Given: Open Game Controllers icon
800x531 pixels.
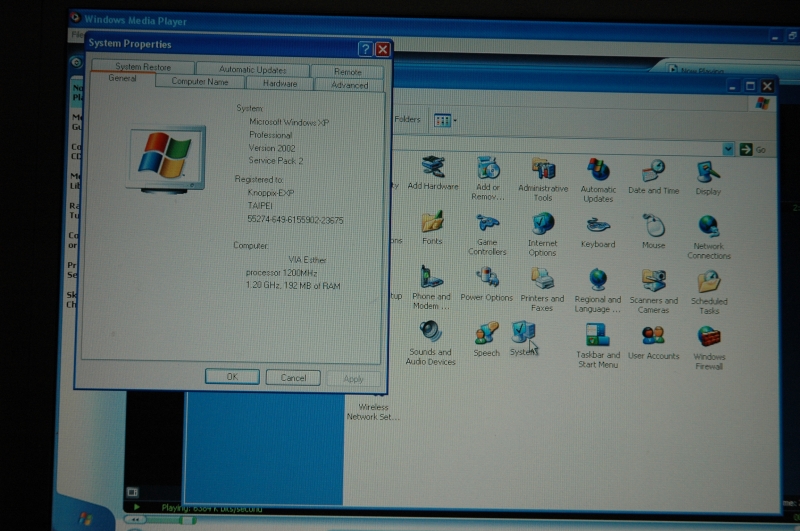Looking at the screenshot, I should tap(487, 234).
